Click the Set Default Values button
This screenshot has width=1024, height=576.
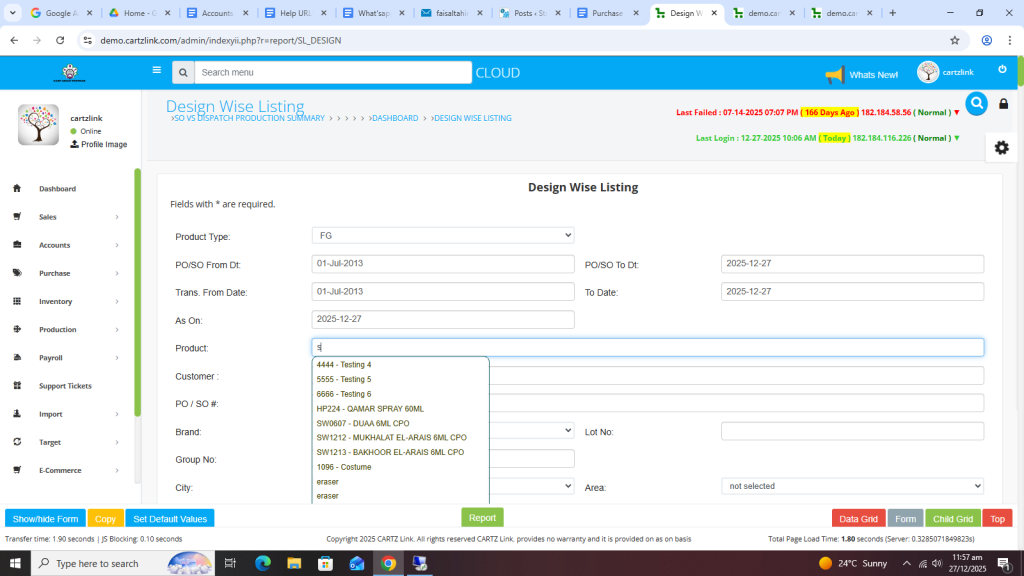(x=170, y=519)
